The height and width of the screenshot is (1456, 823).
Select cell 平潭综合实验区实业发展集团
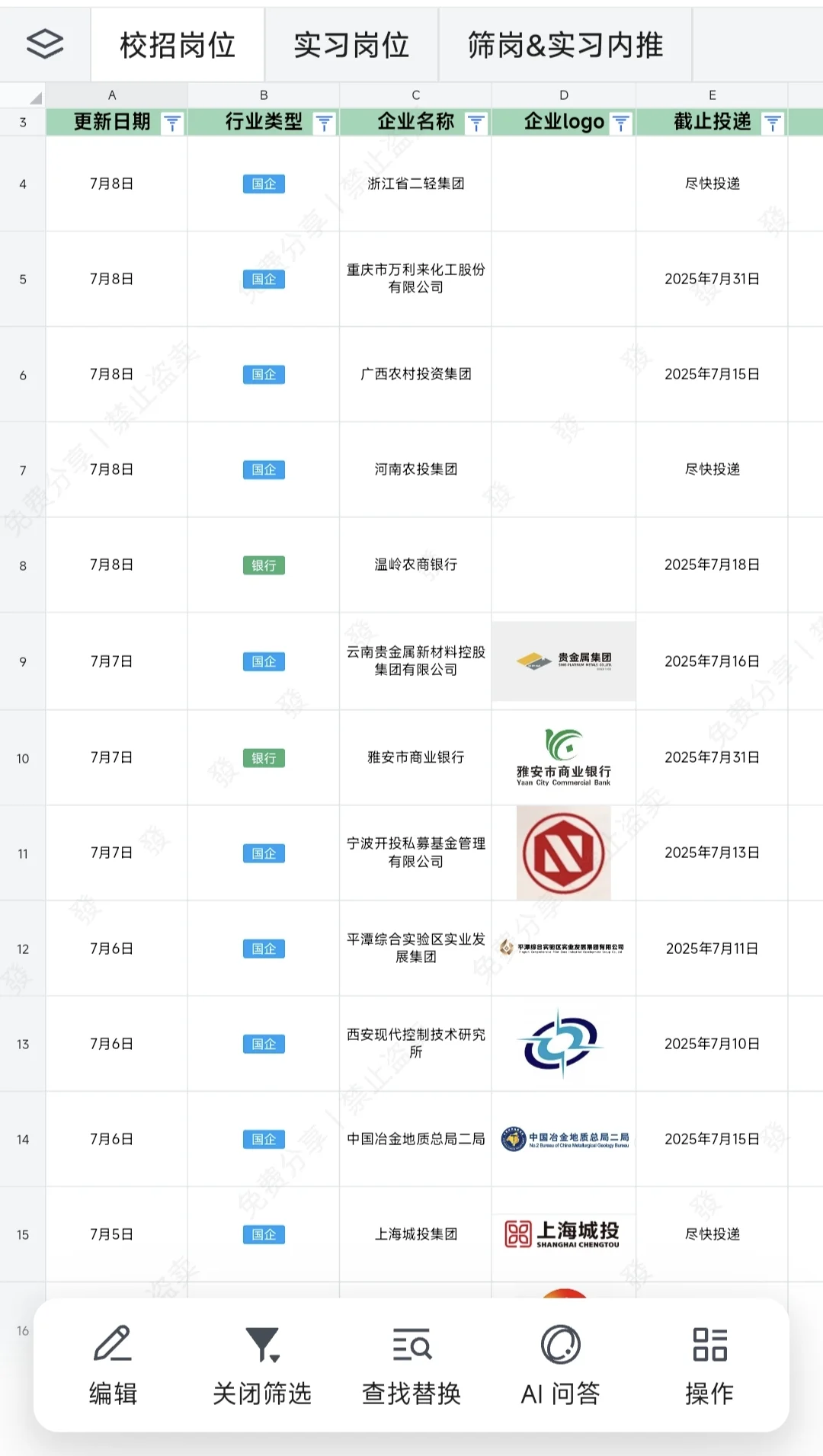pos(416,948)
